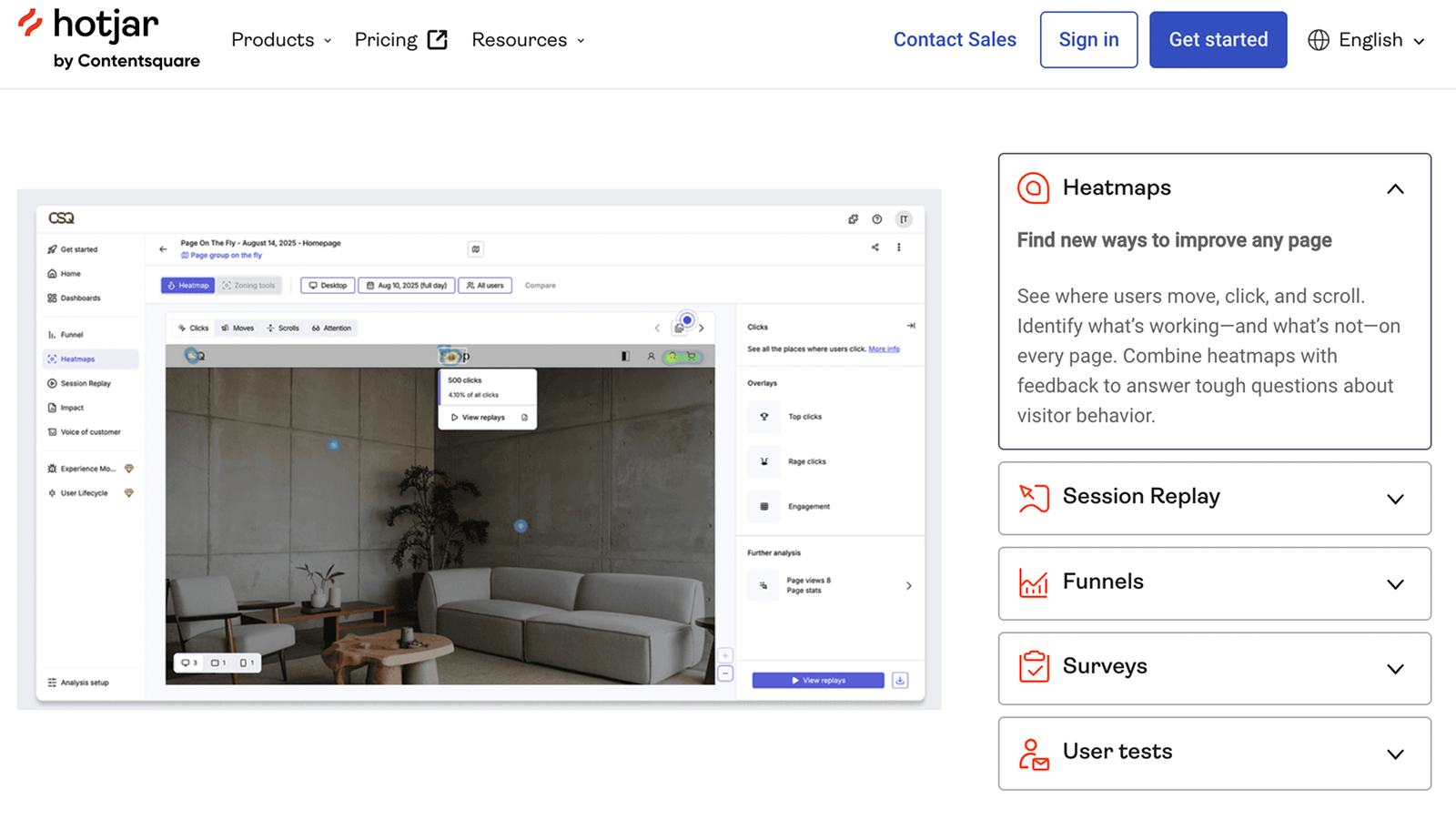The image size is (1456, 819).
Task: Select the Moves heatmap tab
Action: [238, 329]
